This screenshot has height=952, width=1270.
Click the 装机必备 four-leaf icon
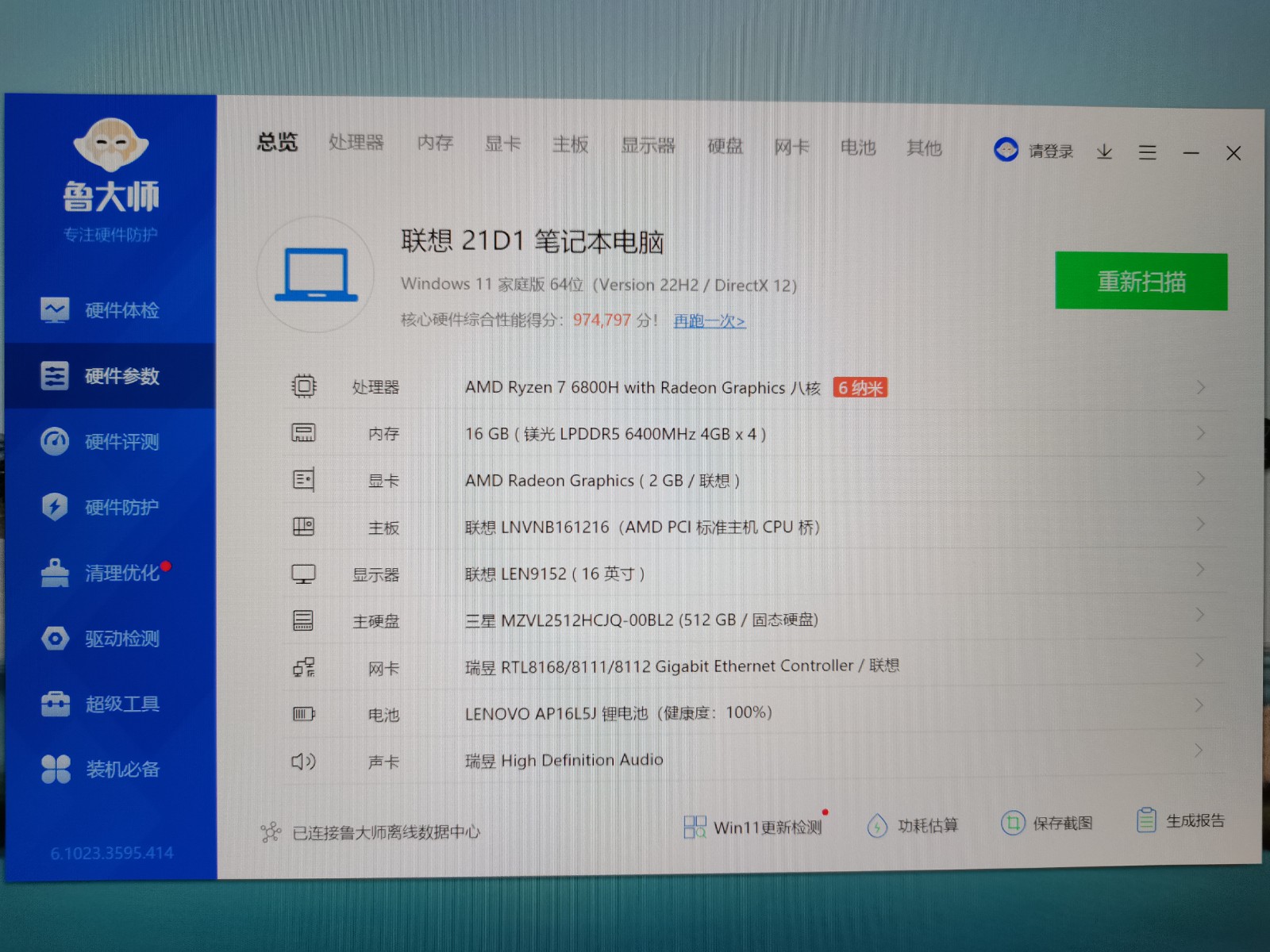click(56, 769)
